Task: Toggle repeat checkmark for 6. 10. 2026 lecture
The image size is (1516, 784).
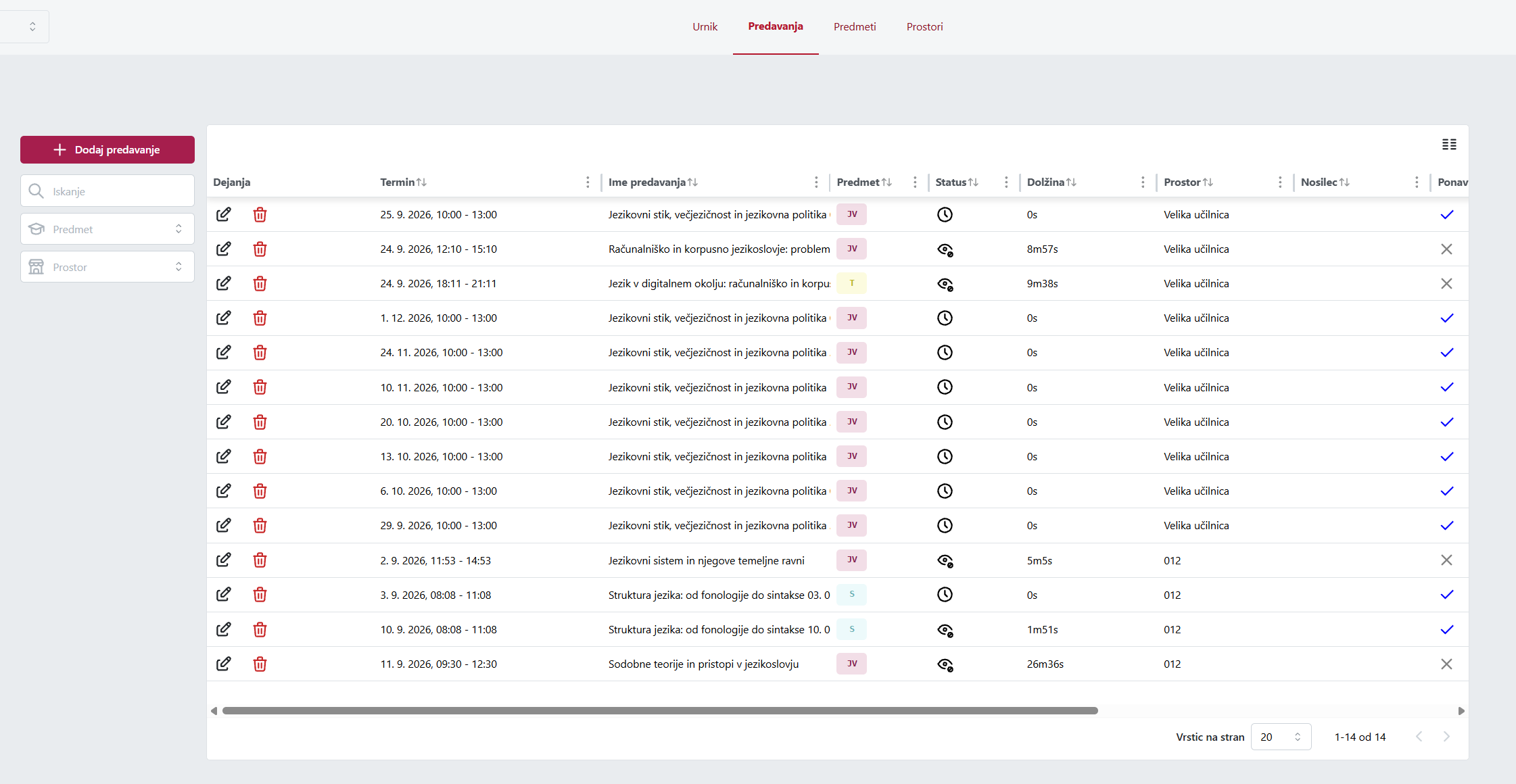Action: [x=1446, y=491]
